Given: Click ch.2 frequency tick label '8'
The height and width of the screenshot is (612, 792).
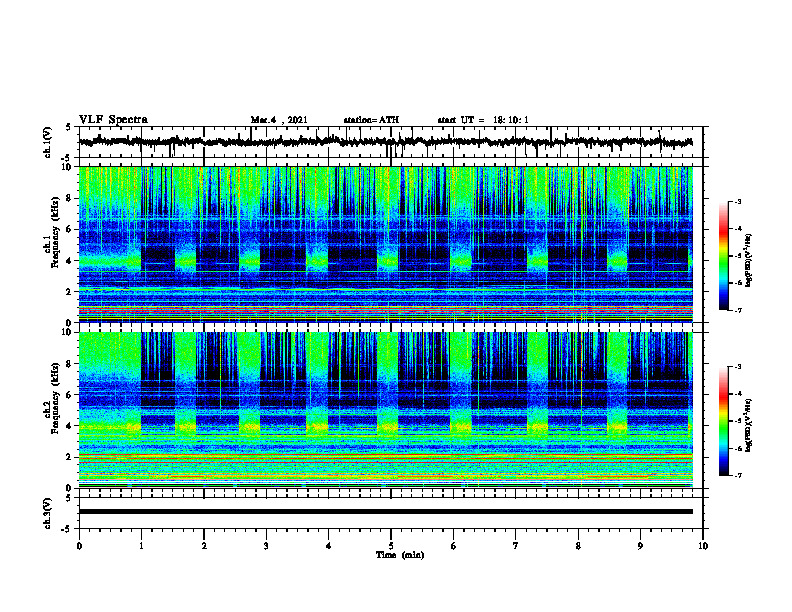Looking at the screenshot, I should click(x=70, y=364).
